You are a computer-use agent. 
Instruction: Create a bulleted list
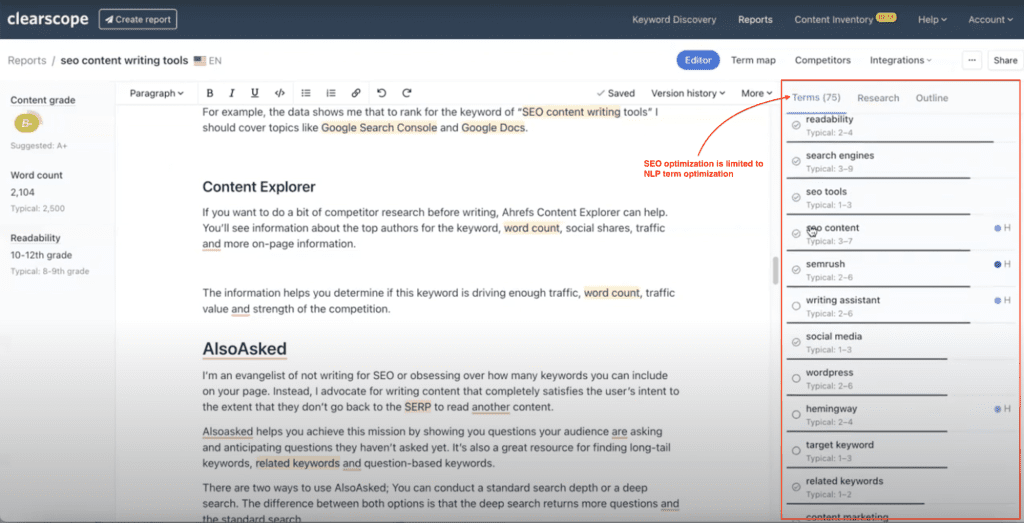click(306, 93)
